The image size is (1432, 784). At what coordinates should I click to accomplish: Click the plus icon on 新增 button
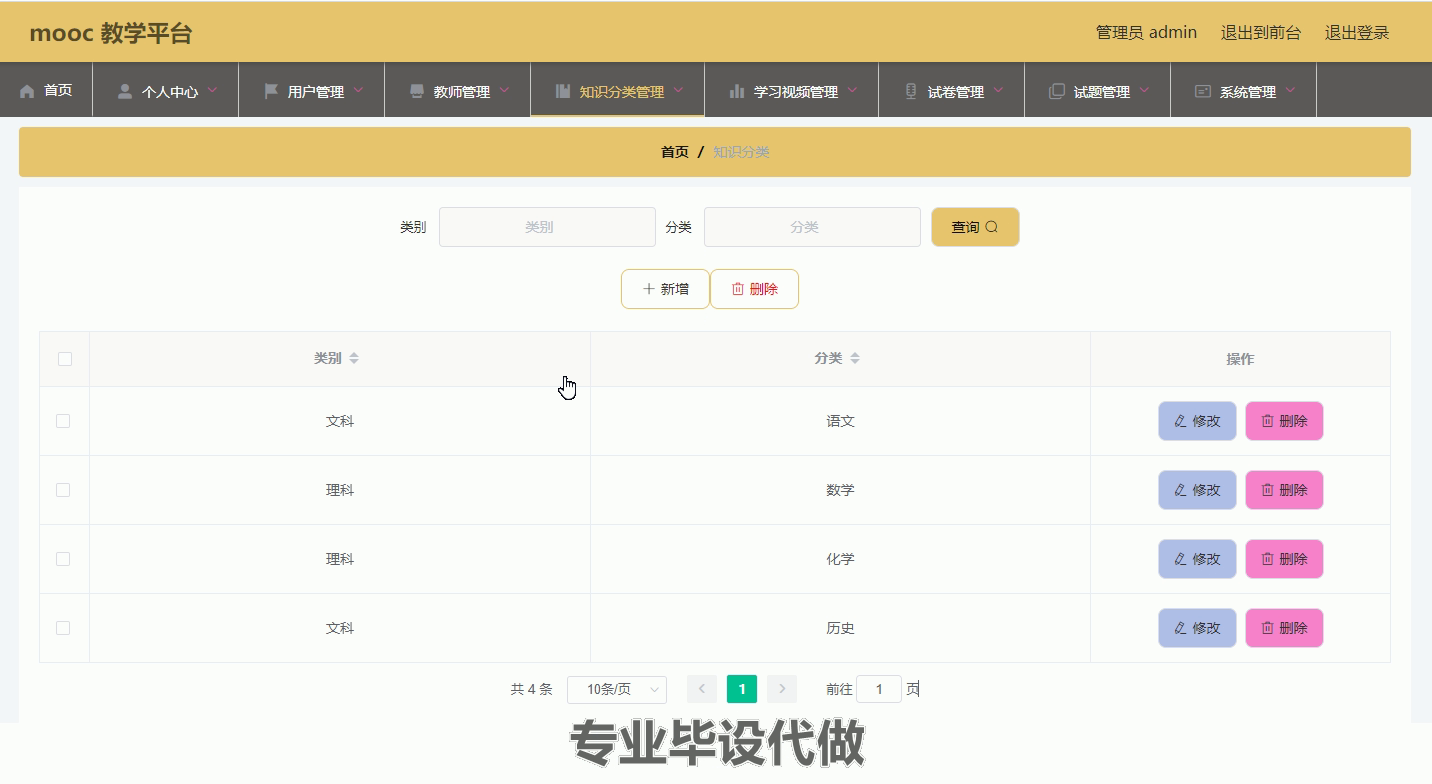(649, 289)
